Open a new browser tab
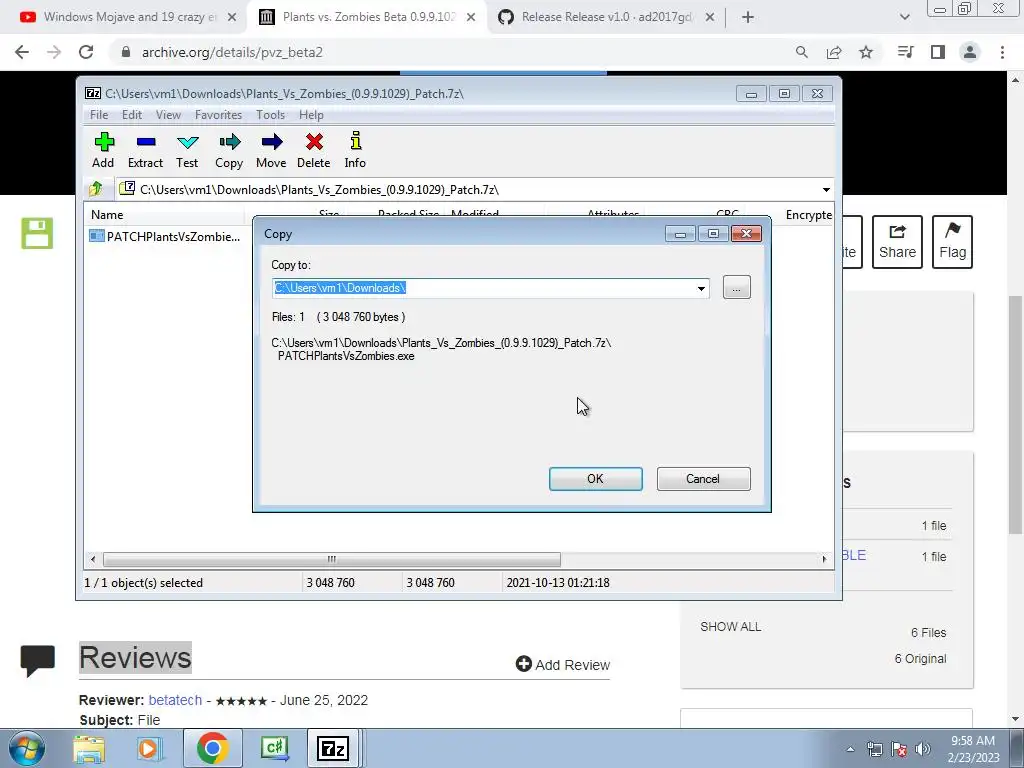The height and width of the screenshot is (768, 1024). click(748, 18)
